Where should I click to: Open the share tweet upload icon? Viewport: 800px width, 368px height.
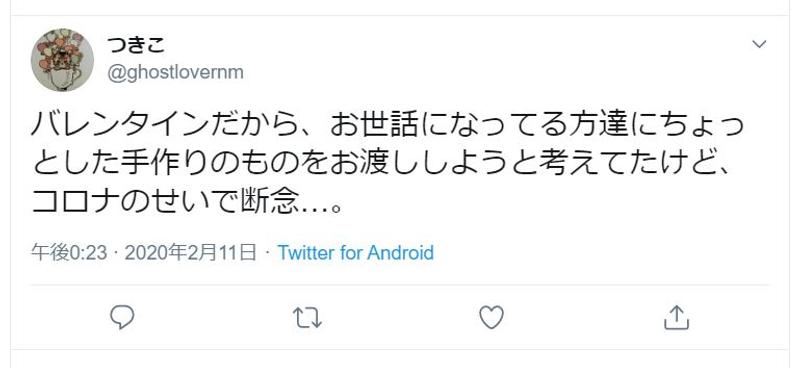pos(677,317)
